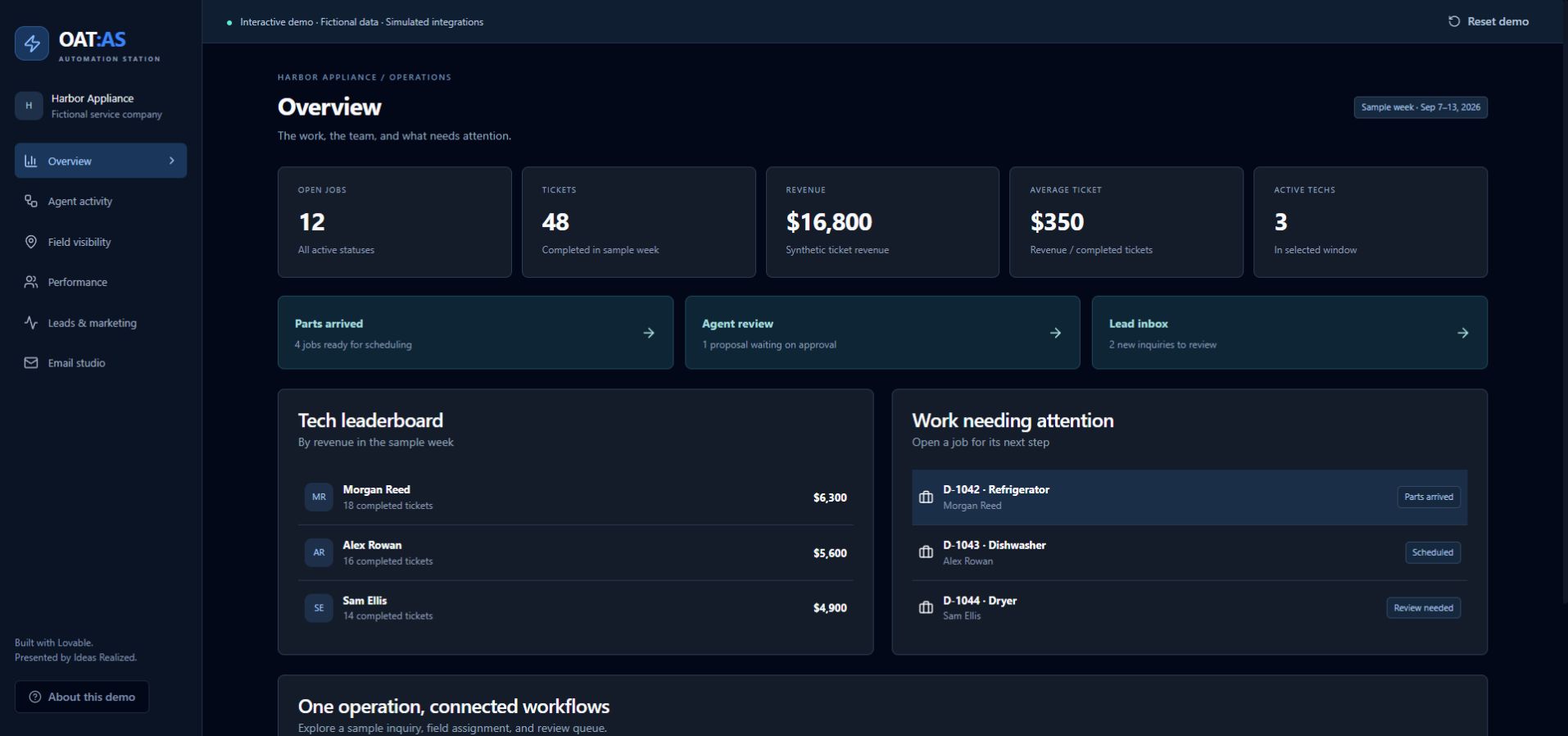Click the Reset demo button
The image size is (1568, 736).
click(x=1489, y=21)
